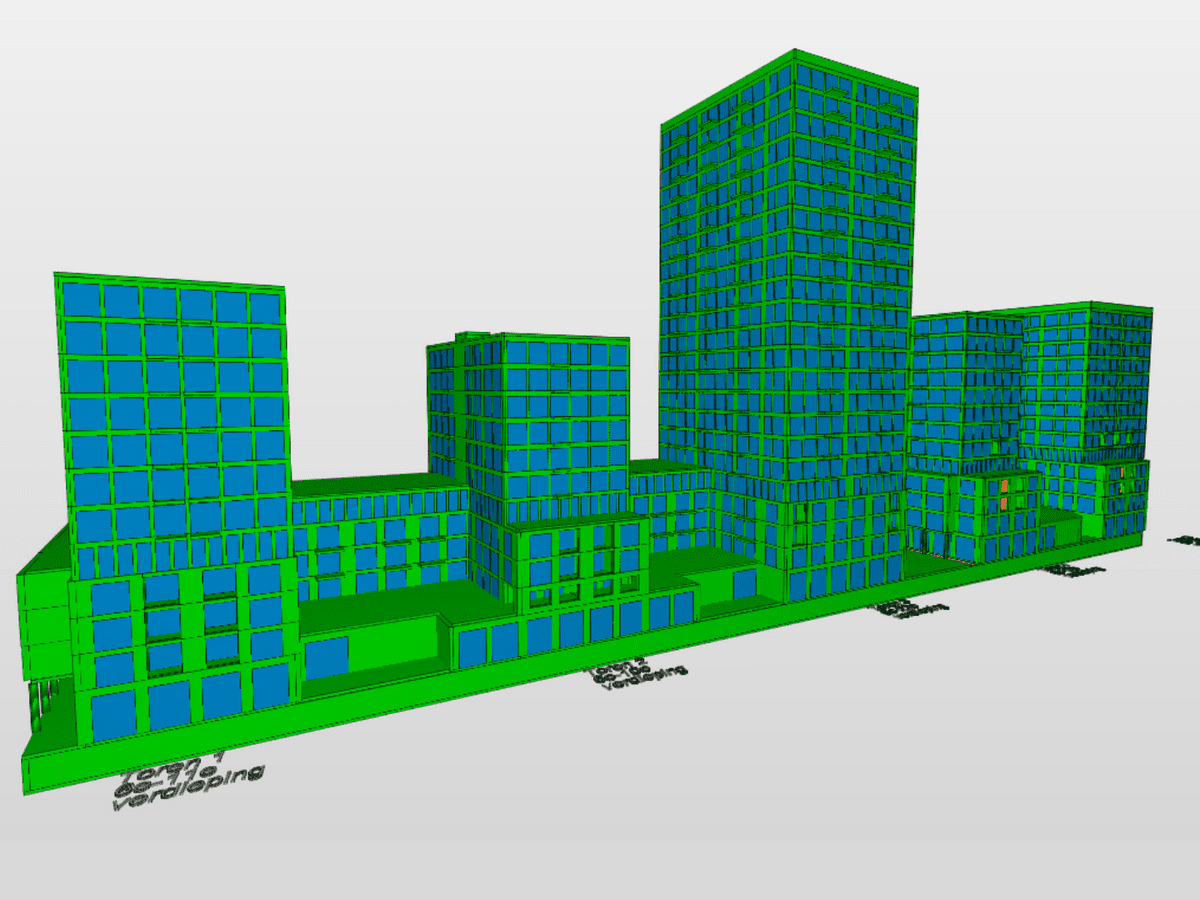Click the cut-off annotation at far right edge

[1186, 540]
